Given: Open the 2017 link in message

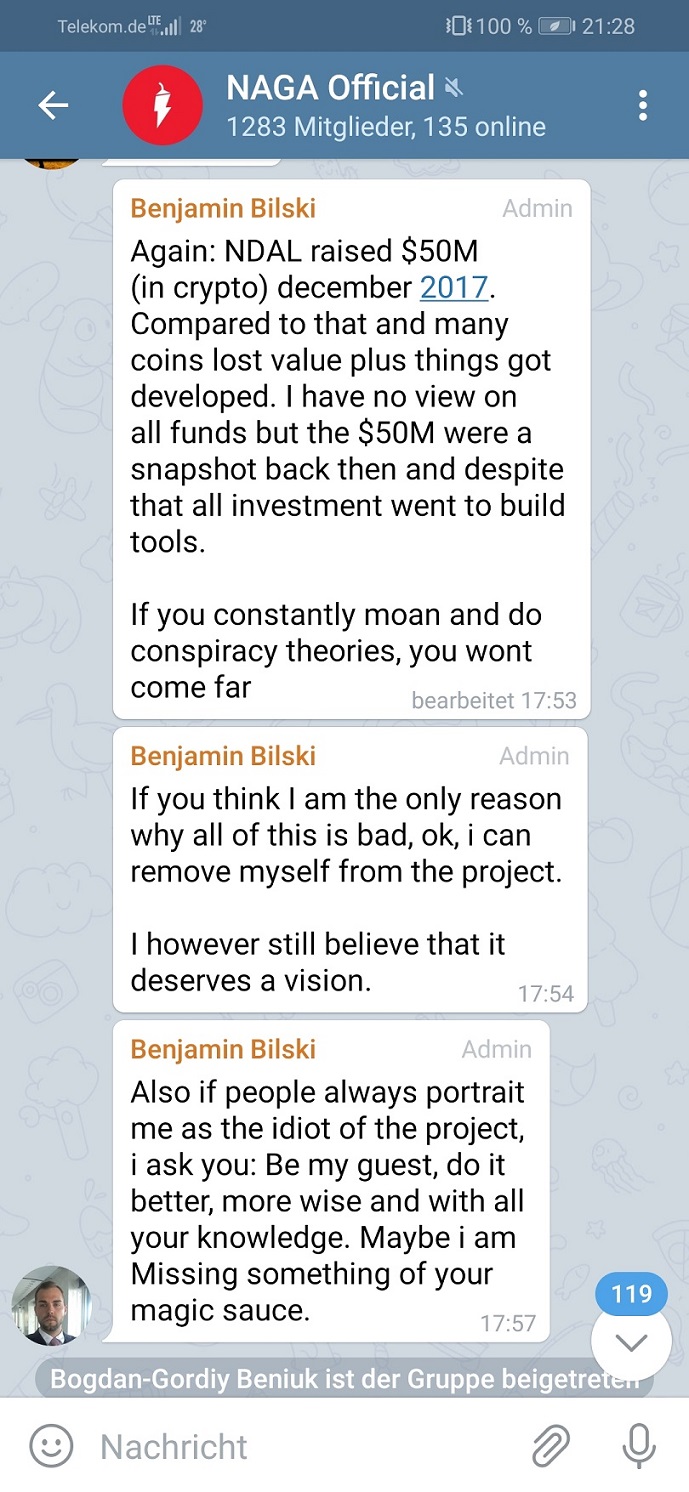Looking at the screenshot, I should (454, 288).
